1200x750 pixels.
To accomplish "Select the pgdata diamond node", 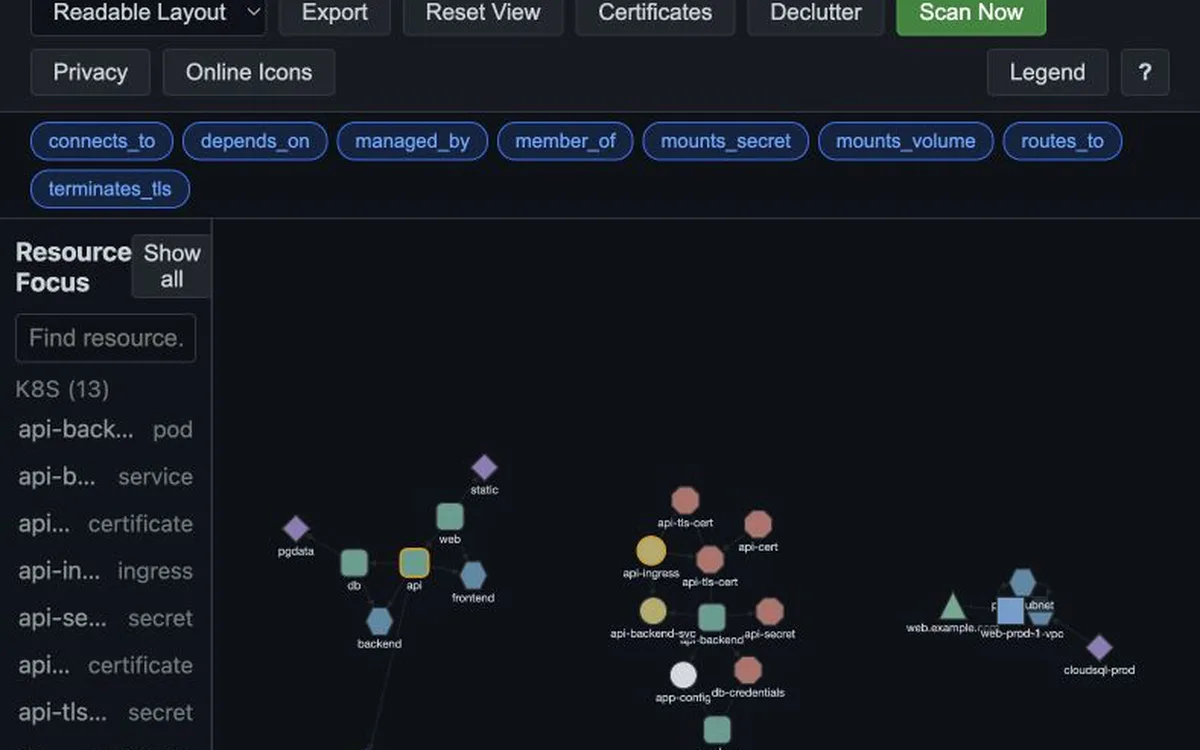I will click(296, 529).
